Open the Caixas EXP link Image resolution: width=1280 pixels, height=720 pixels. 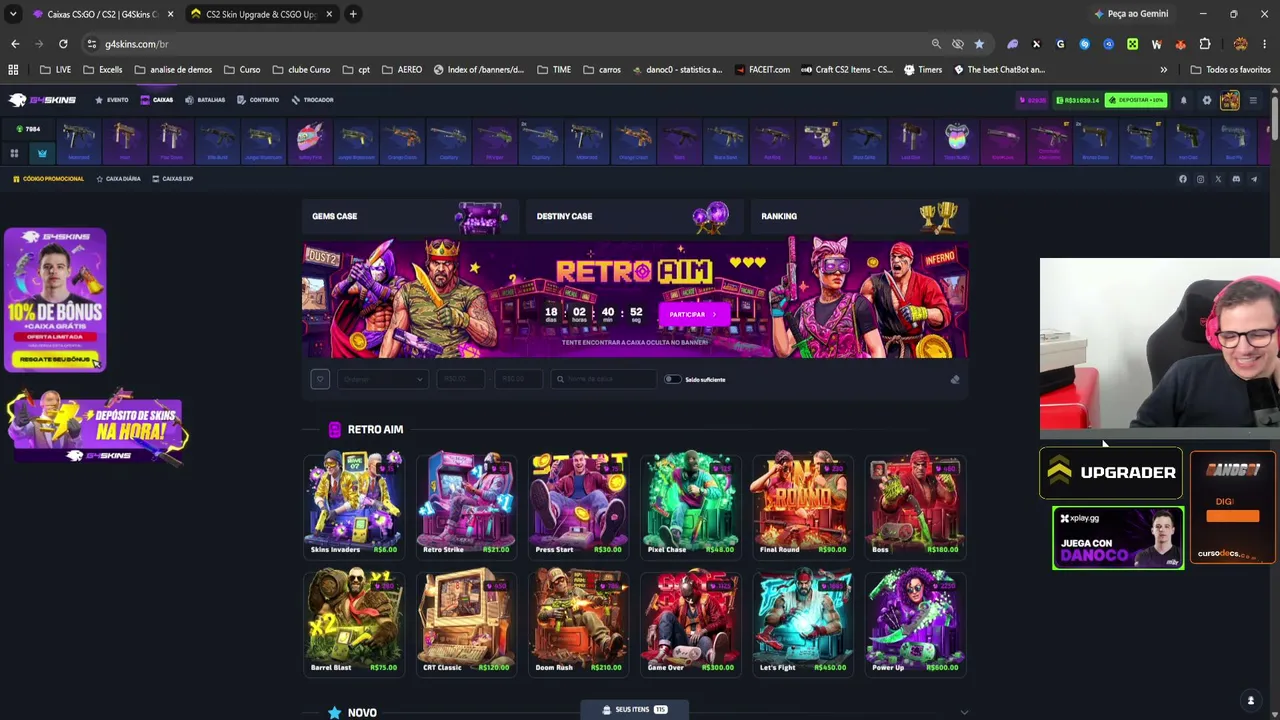pos(172,179)
